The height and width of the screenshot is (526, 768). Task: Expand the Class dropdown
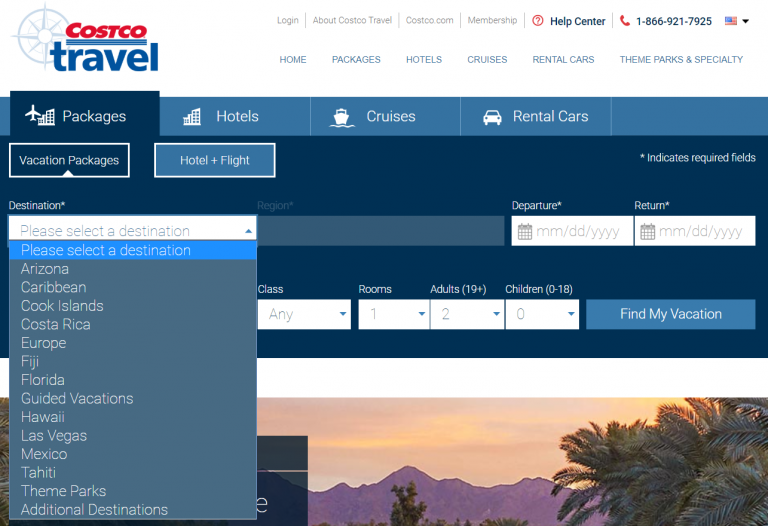click(304, 314)
